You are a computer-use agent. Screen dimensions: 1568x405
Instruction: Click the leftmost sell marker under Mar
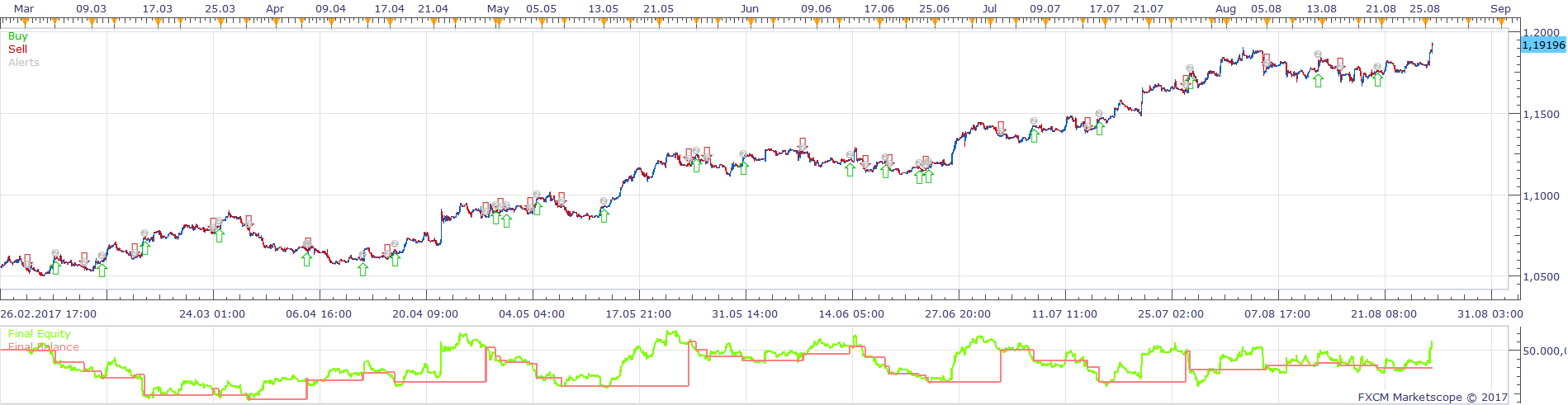(x=27, y=260)
